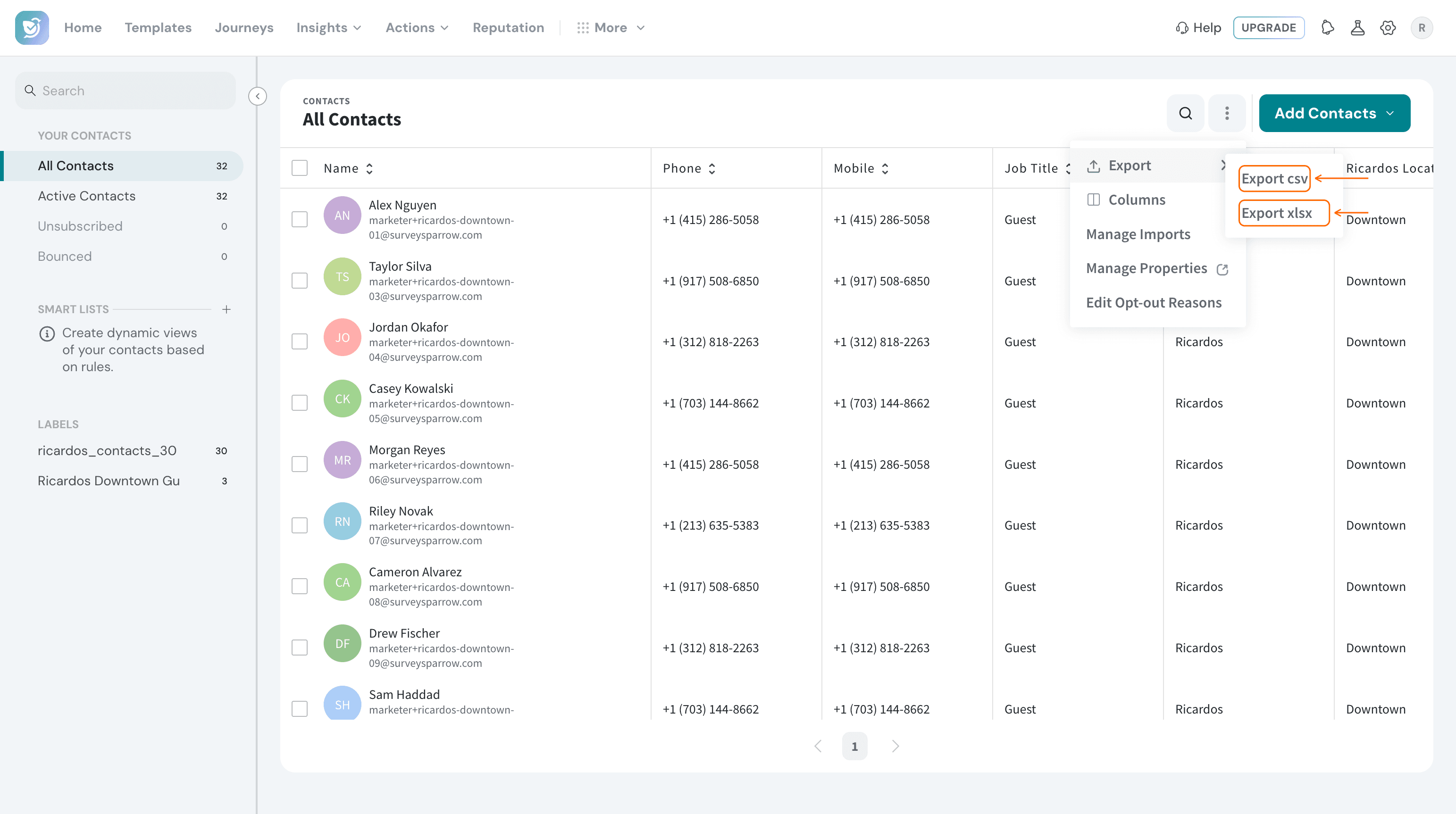Open the three-dot options menu
This screenshot has height=814, width=1456.
[1227, 113]
